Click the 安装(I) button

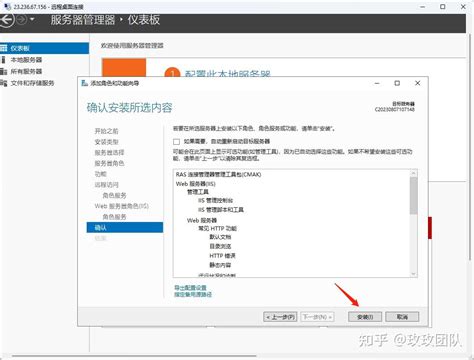365,317
